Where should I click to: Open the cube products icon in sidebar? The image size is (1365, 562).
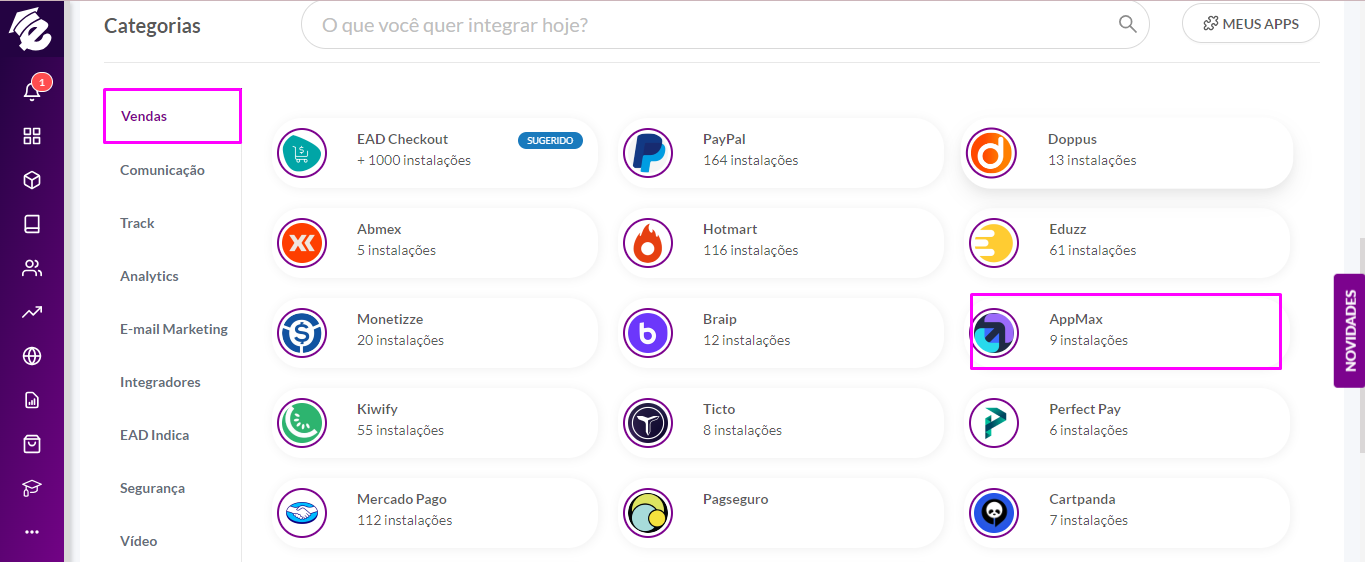pos(32,180)
